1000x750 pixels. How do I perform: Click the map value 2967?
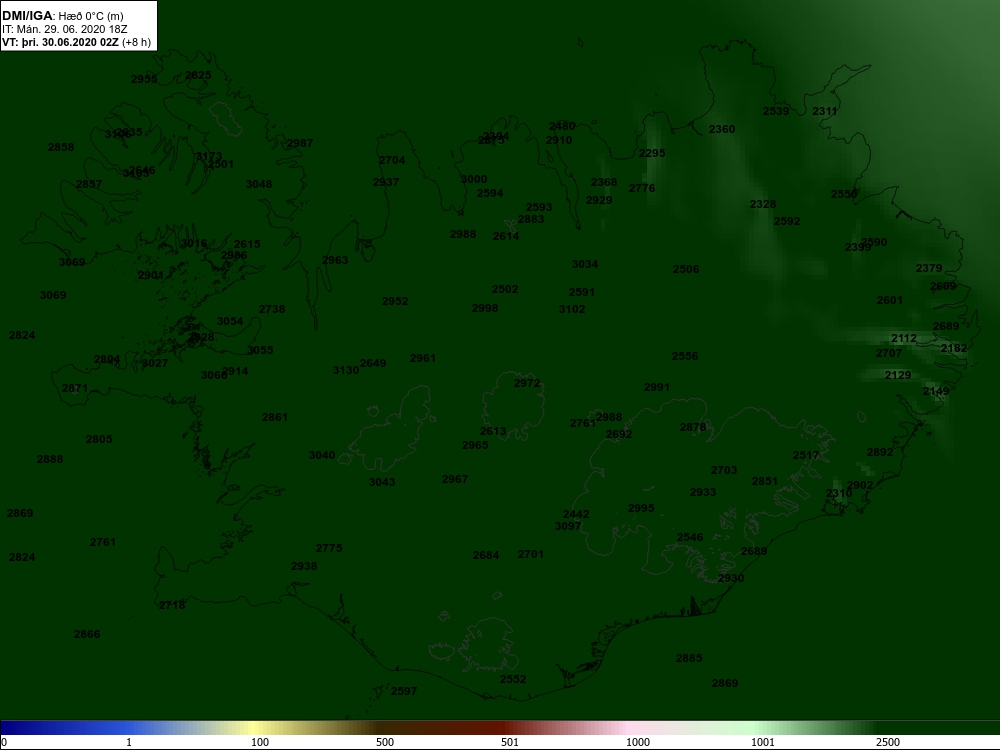(x=455, y=480)
